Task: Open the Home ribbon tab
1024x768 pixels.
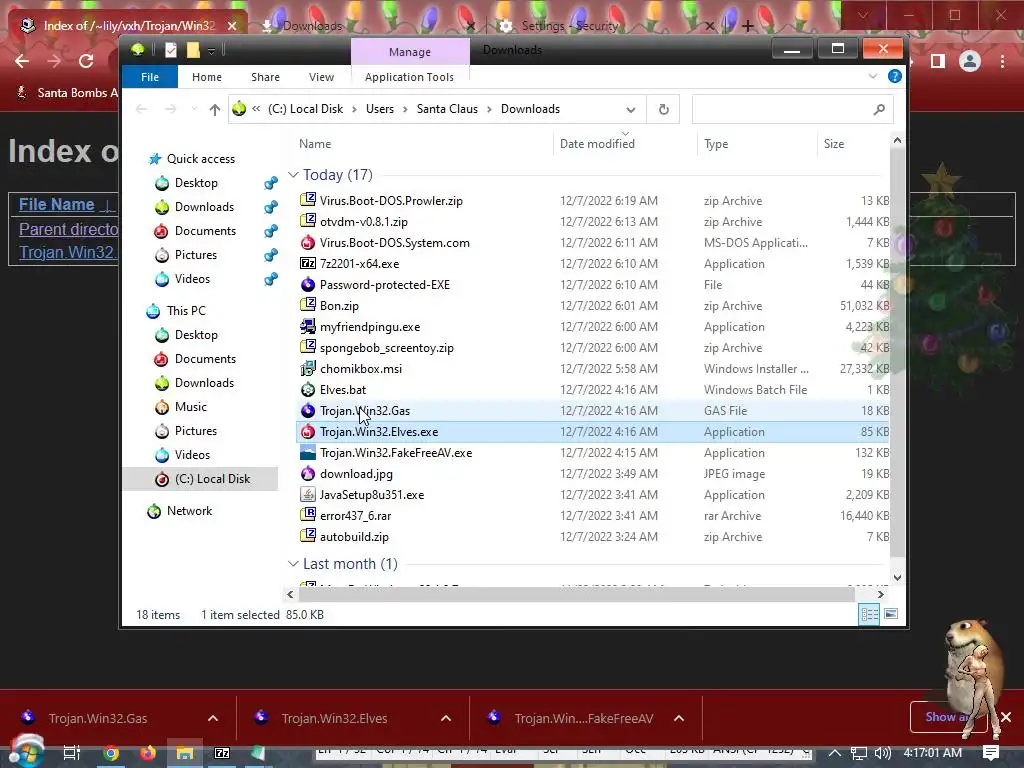Action: tap(206, 76)
